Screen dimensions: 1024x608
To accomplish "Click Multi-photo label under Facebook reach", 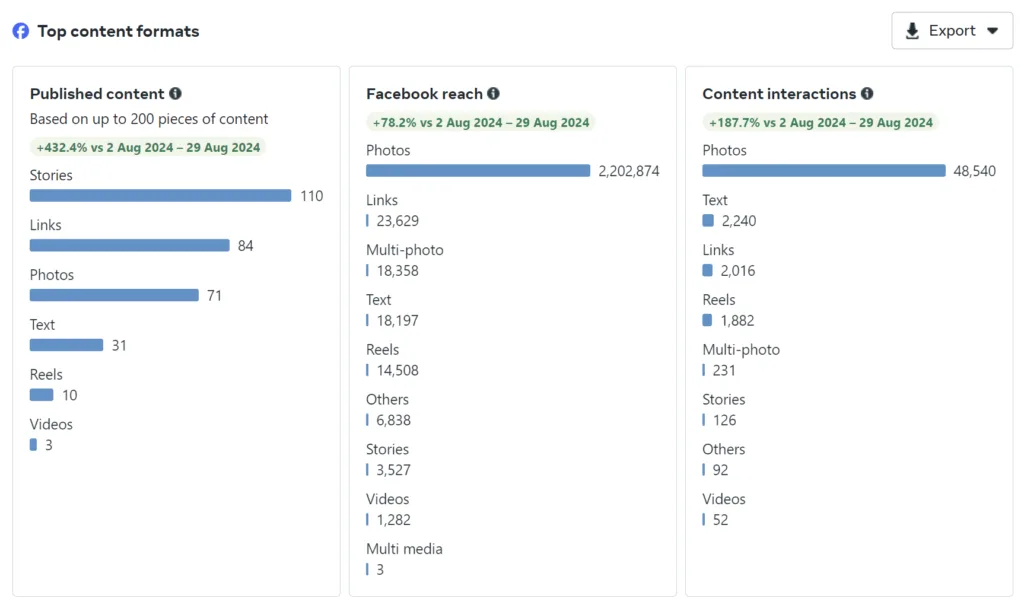I will coord(405,250).
